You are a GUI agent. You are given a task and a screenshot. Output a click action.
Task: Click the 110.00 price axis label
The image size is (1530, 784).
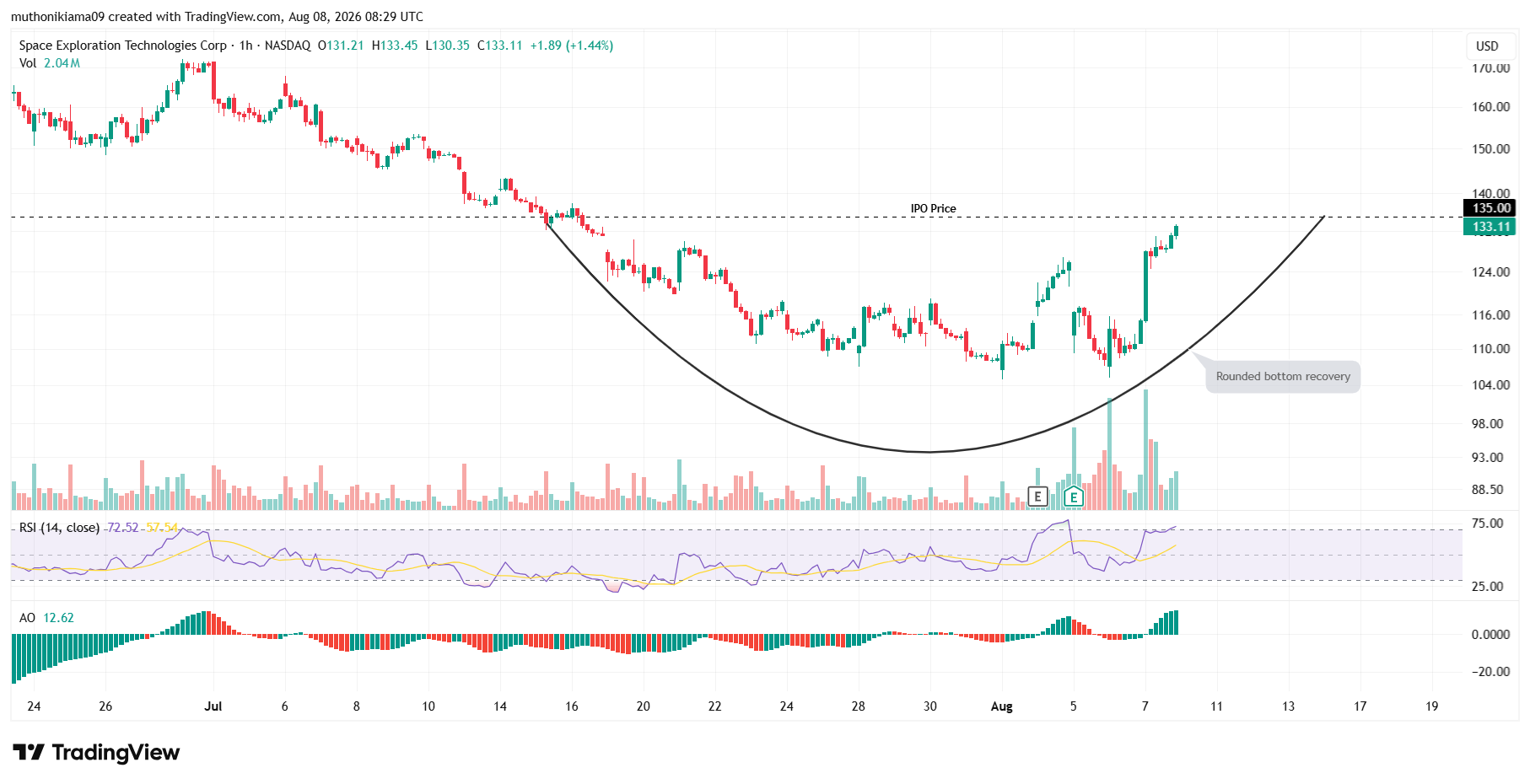click(x=1491, y=349)
